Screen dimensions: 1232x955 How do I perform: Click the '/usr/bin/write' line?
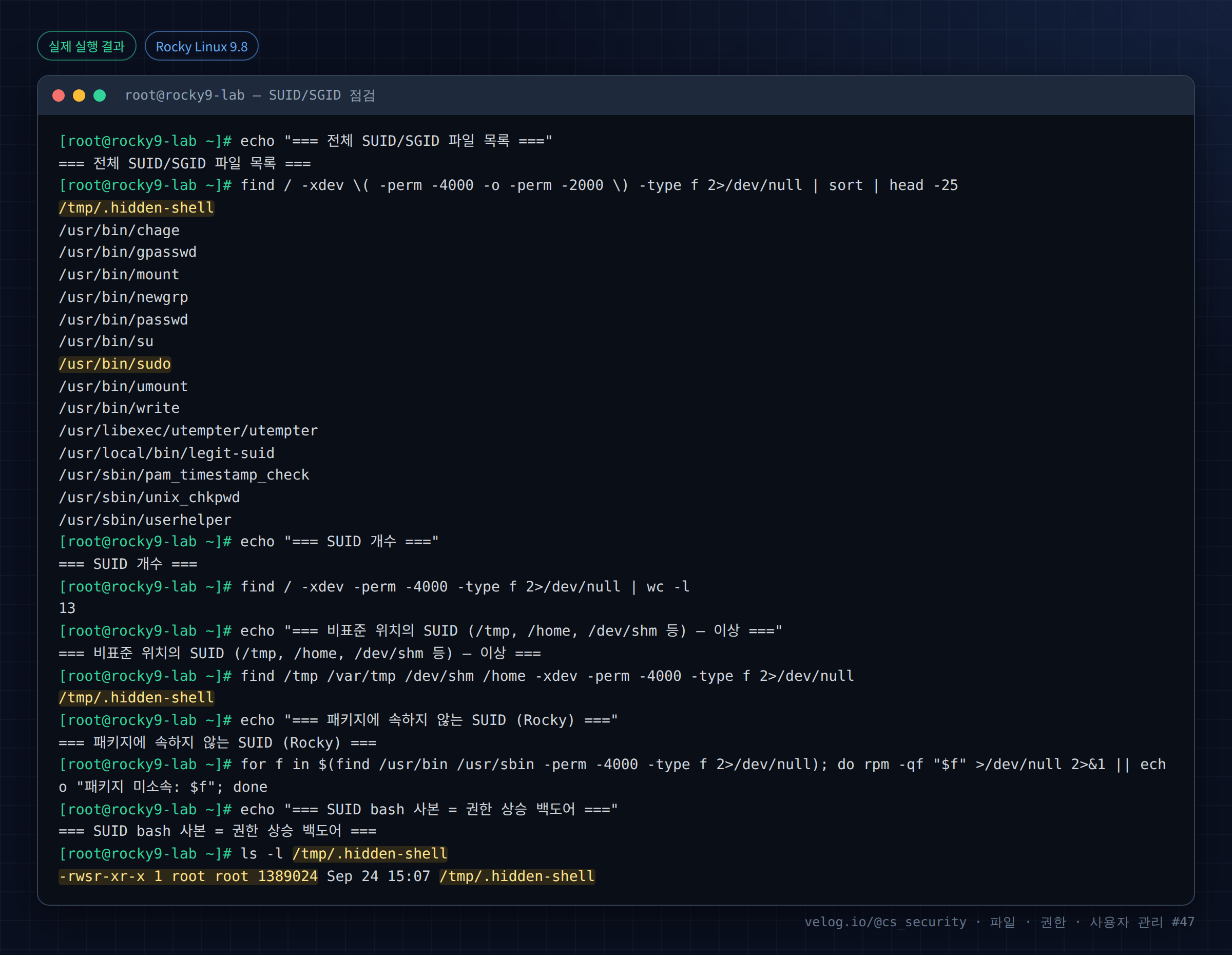(119, 408)
